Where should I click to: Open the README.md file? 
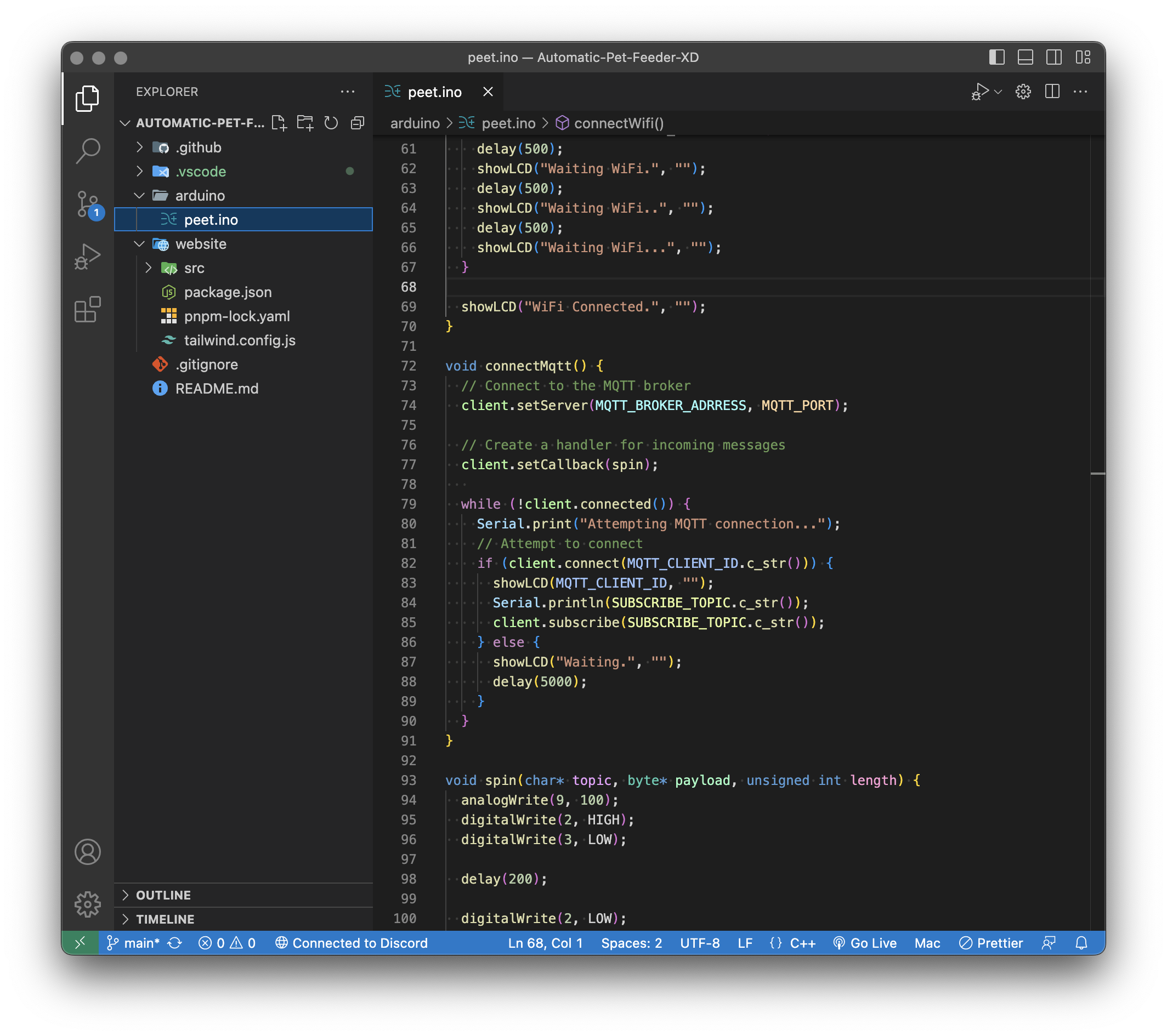click(x=217, y=389)
